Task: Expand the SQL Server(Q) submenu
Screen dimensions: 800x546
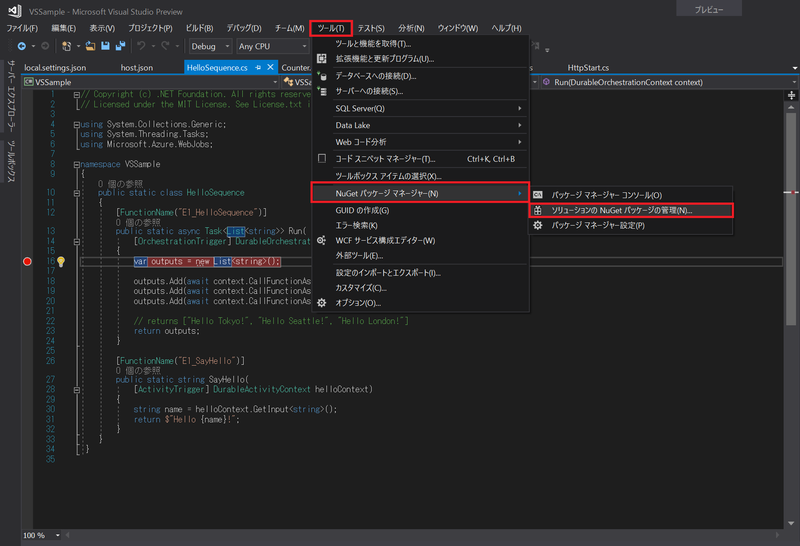Action: 420,108
